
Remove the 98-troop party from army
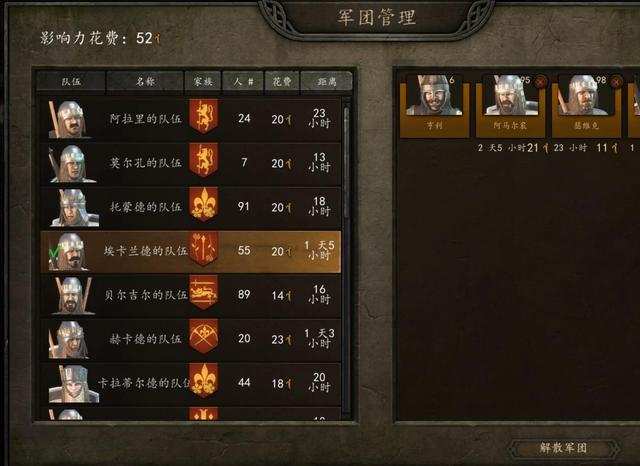click(x=616, y=82)
